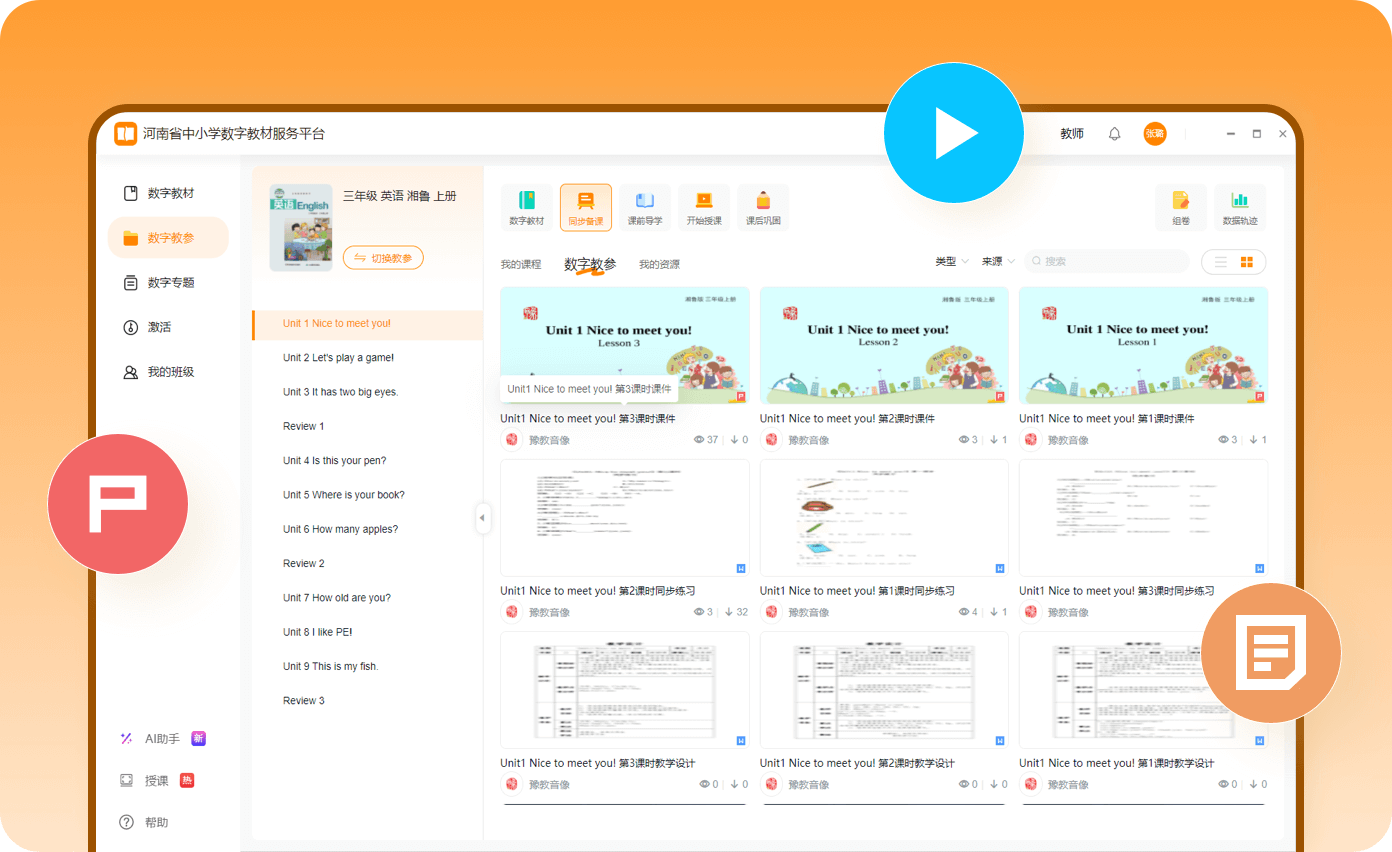Open the 数据轨迹 tool
The width and height of the screenshot is (1392, 852).
1240,208
